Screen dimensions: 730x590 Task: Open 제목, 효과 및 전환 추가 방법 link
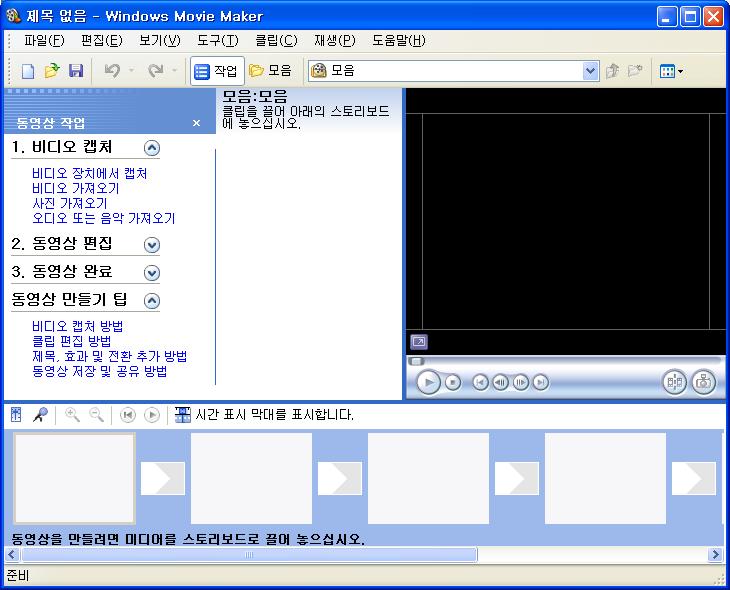pos(110,356)
